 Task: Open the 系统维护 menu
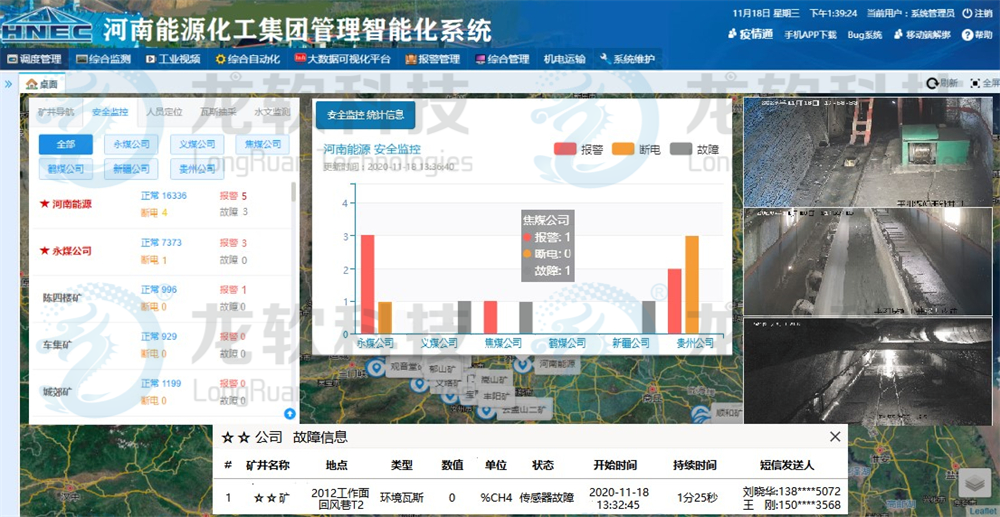[x=627, y=59]
